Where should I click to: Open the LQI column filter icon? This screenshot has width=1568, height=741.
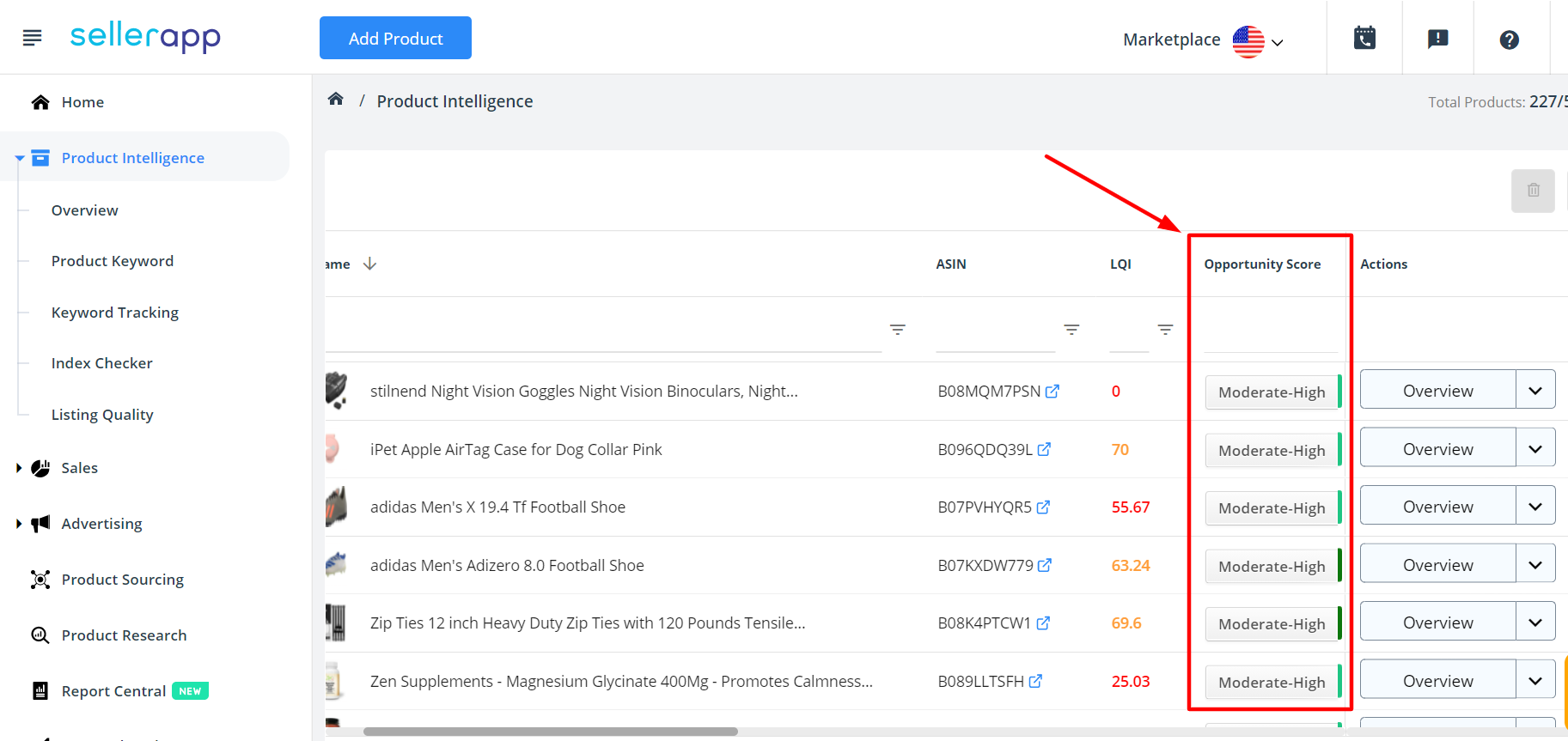point(1165,330)
